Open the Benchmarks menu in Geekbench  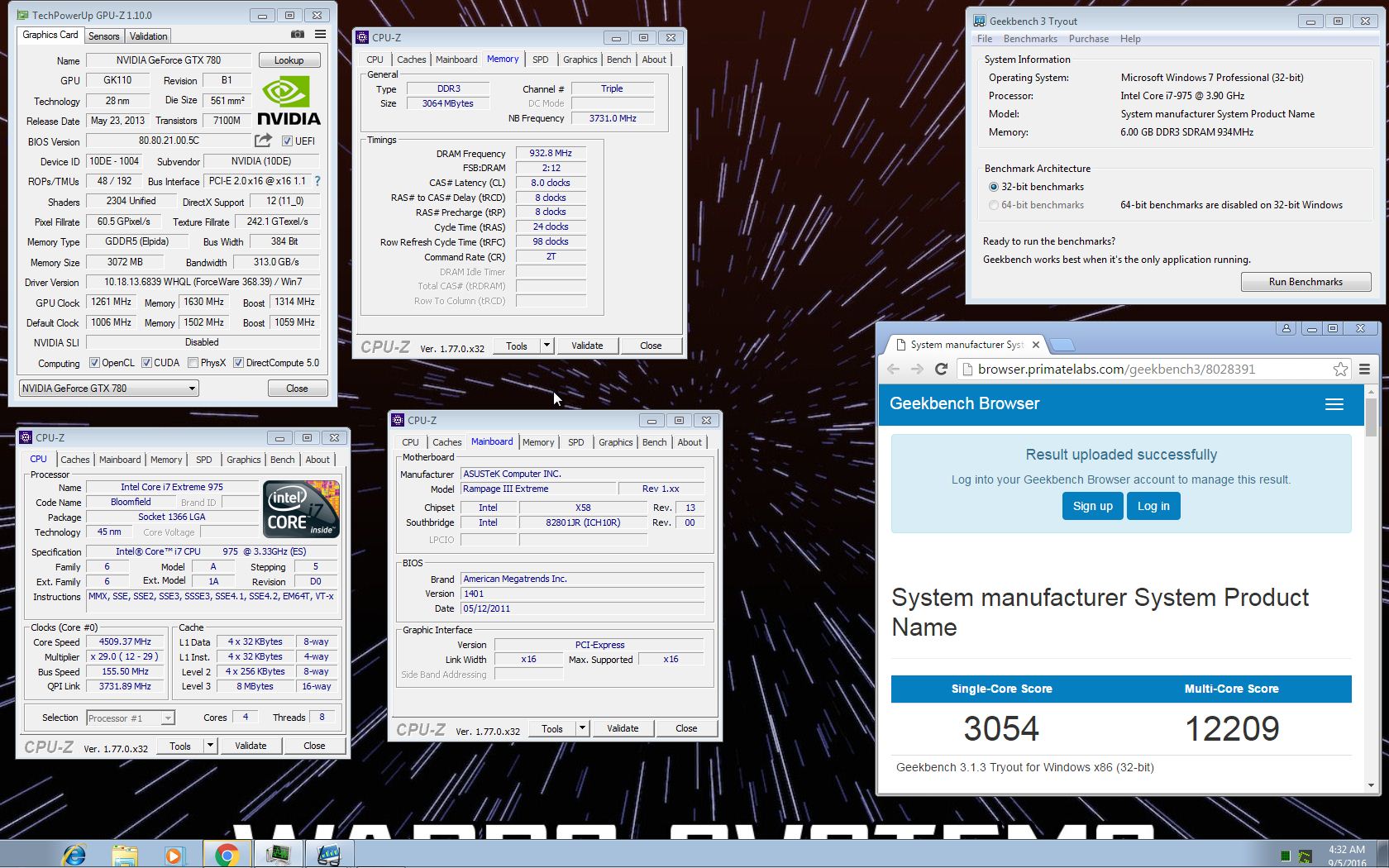(x=1030, y=39)
